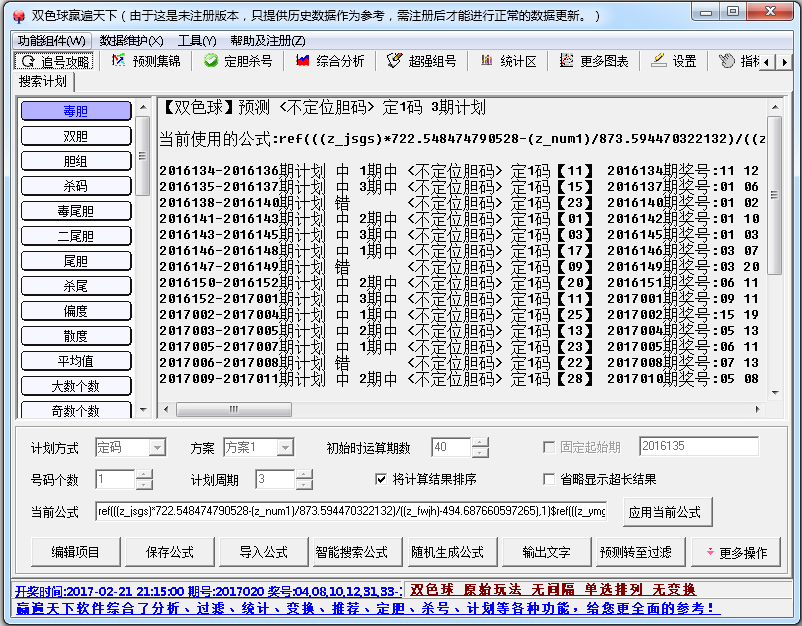Screen dimensions: 802x626
Task: Select the 胆组 category button
Action: click(76, 161)
